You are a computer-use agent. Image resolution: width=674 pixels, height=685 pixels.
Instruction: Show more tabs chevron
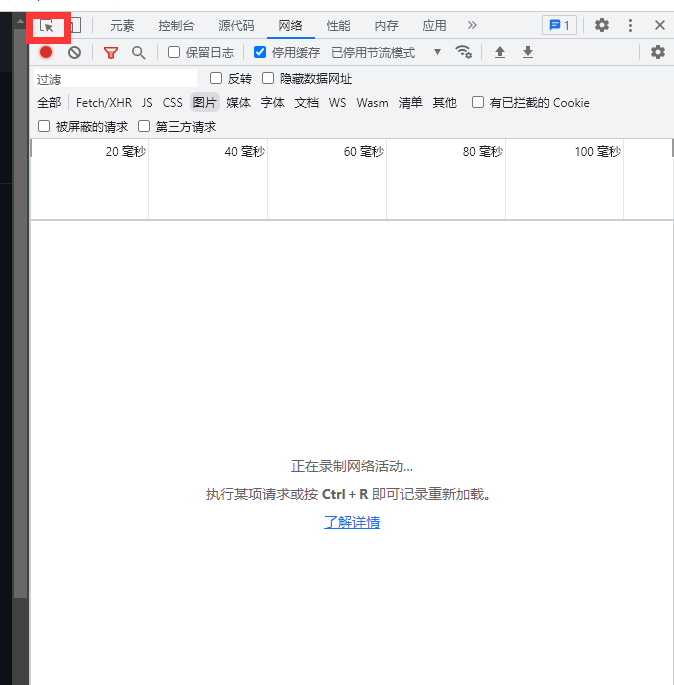point(472,25)
